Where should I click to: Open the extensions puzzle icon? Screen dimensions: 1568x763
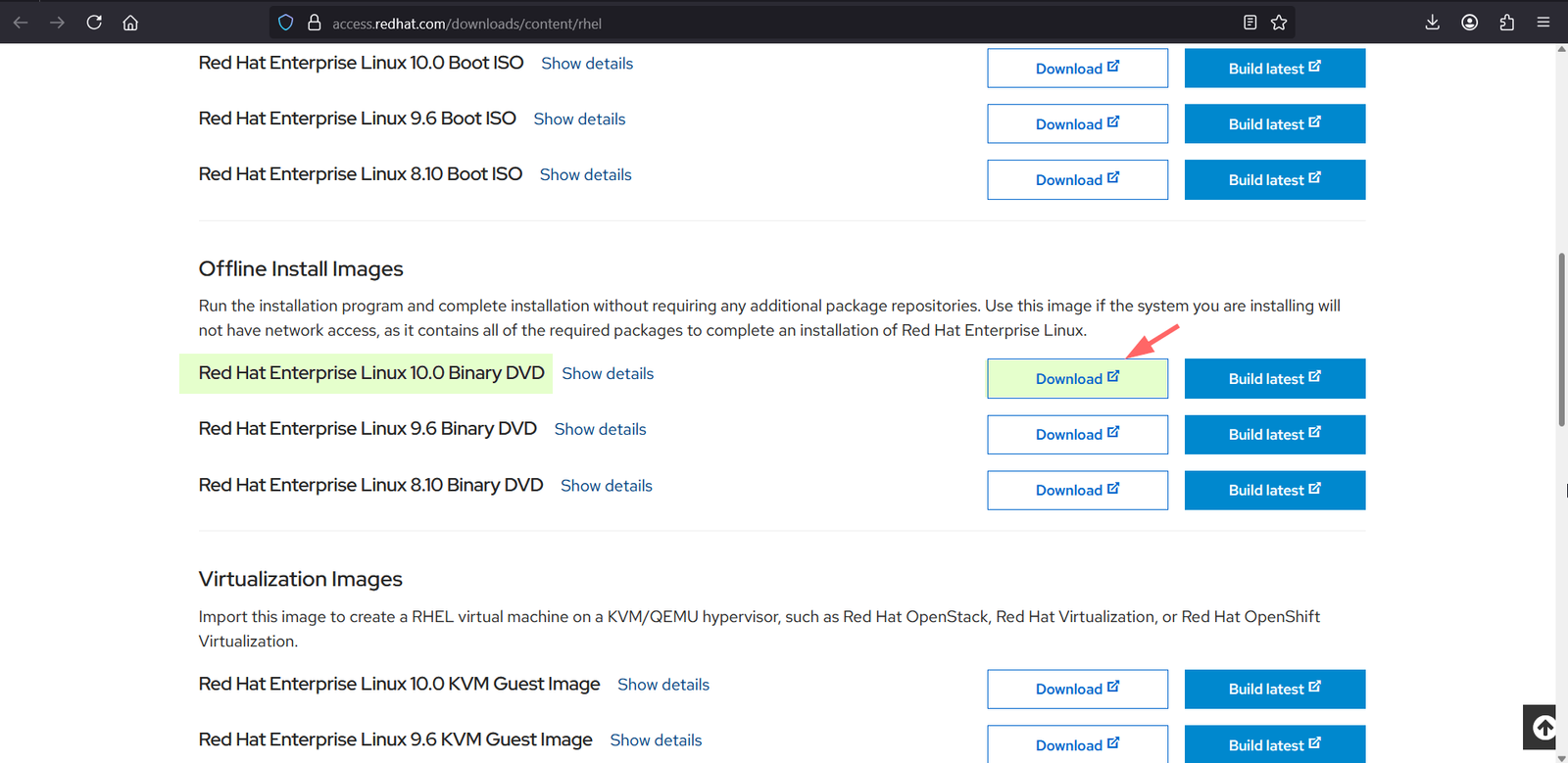1506,23
